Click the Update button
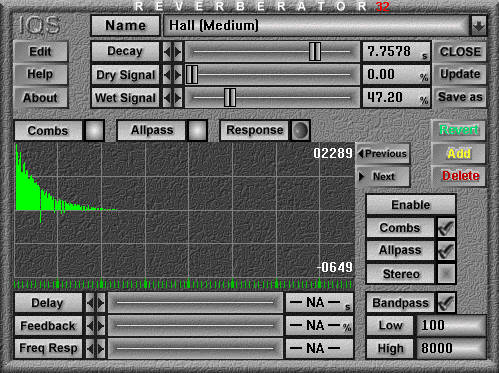499x373 pixels. coord(460,74)
